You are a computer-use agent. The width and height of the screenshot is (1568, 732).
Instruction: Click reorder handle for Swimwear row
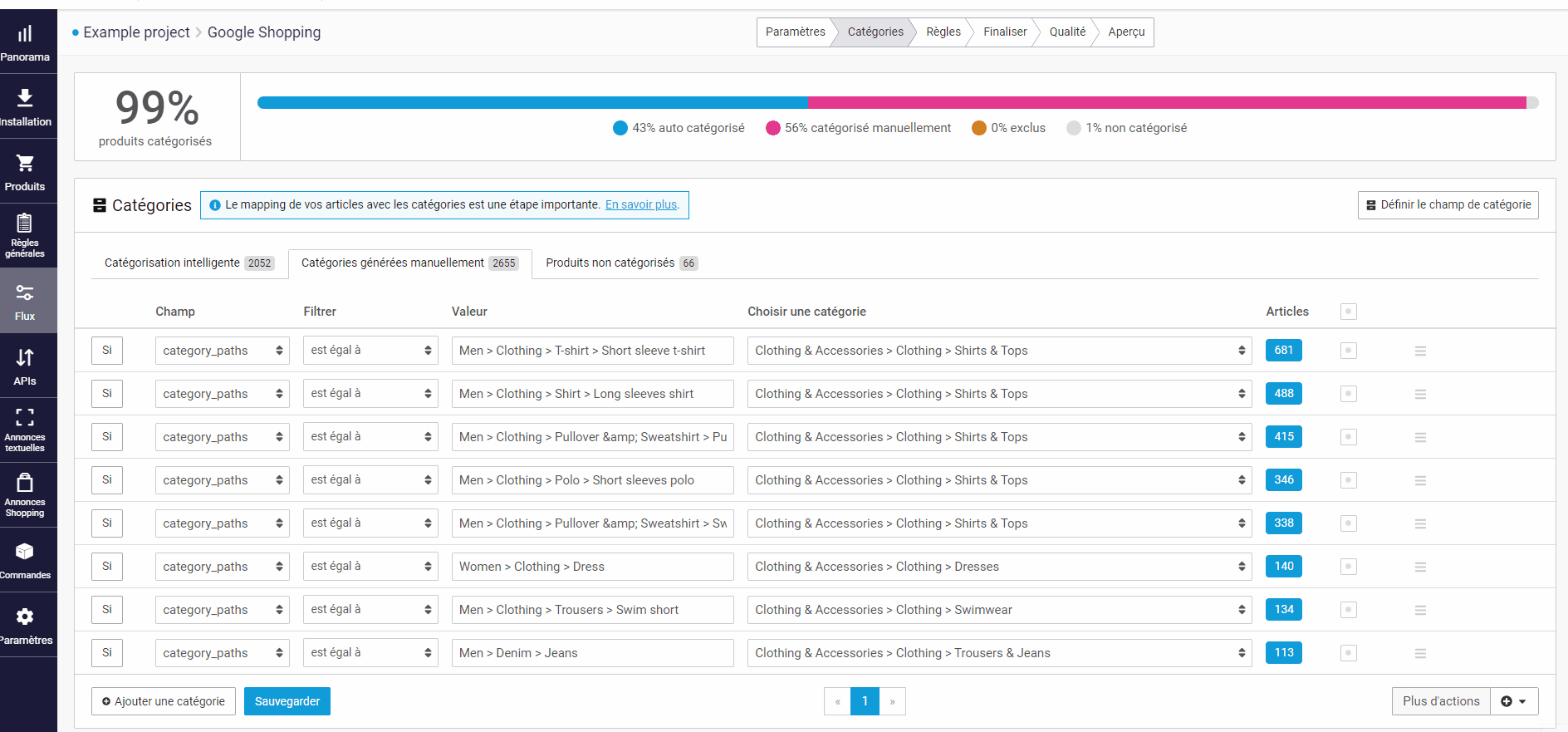[x=1420, y=610]
